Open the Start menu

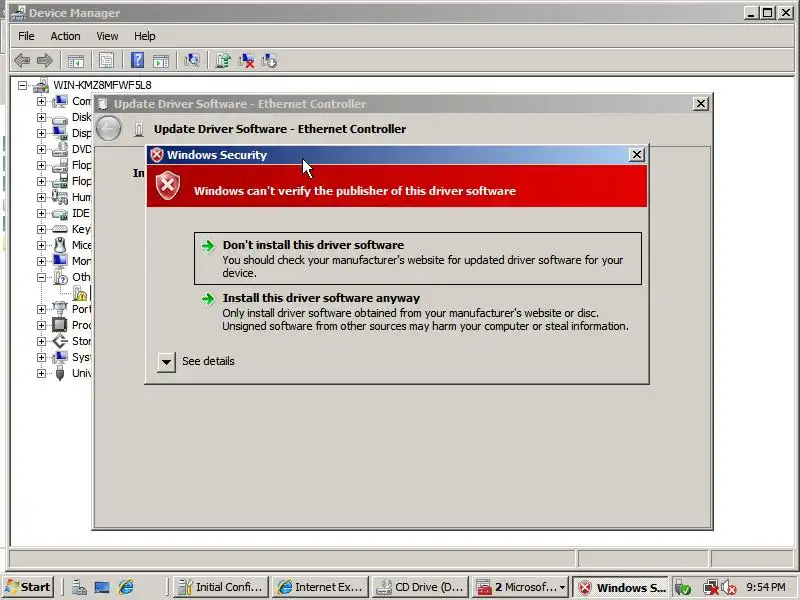pos(29,587)
